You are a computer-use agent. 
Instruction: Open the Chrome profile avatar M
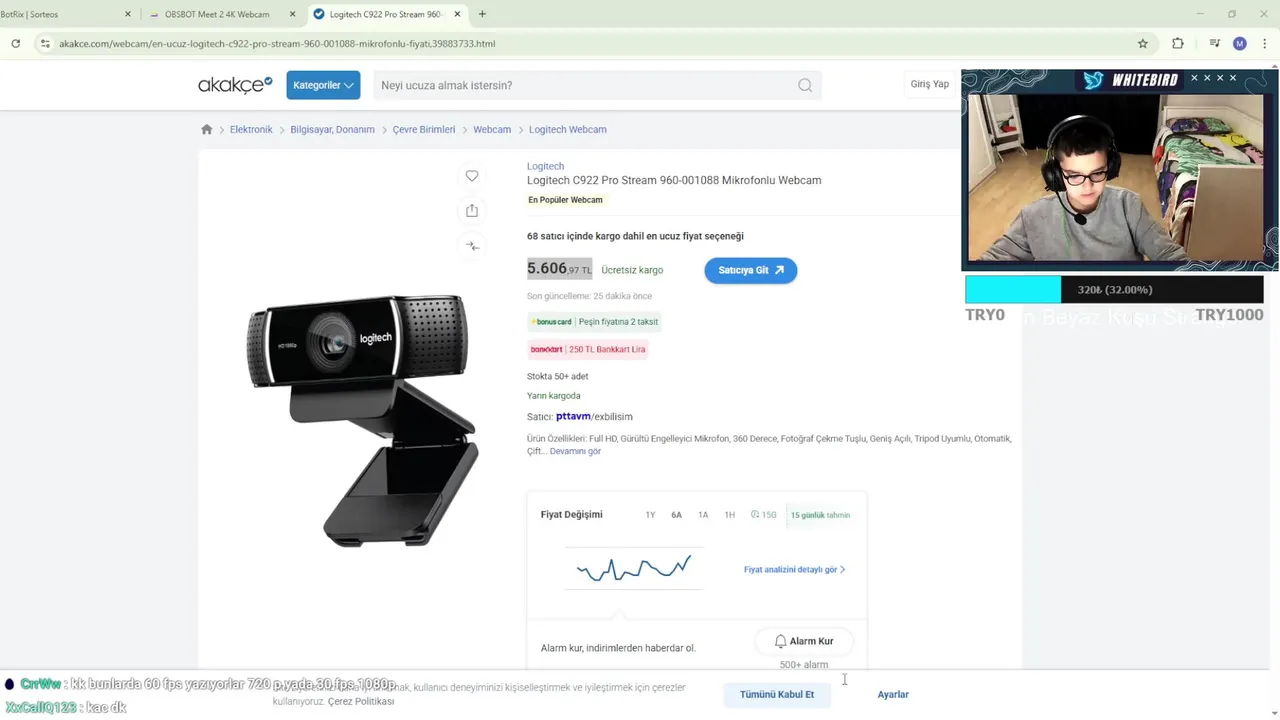click(1240, 44)
